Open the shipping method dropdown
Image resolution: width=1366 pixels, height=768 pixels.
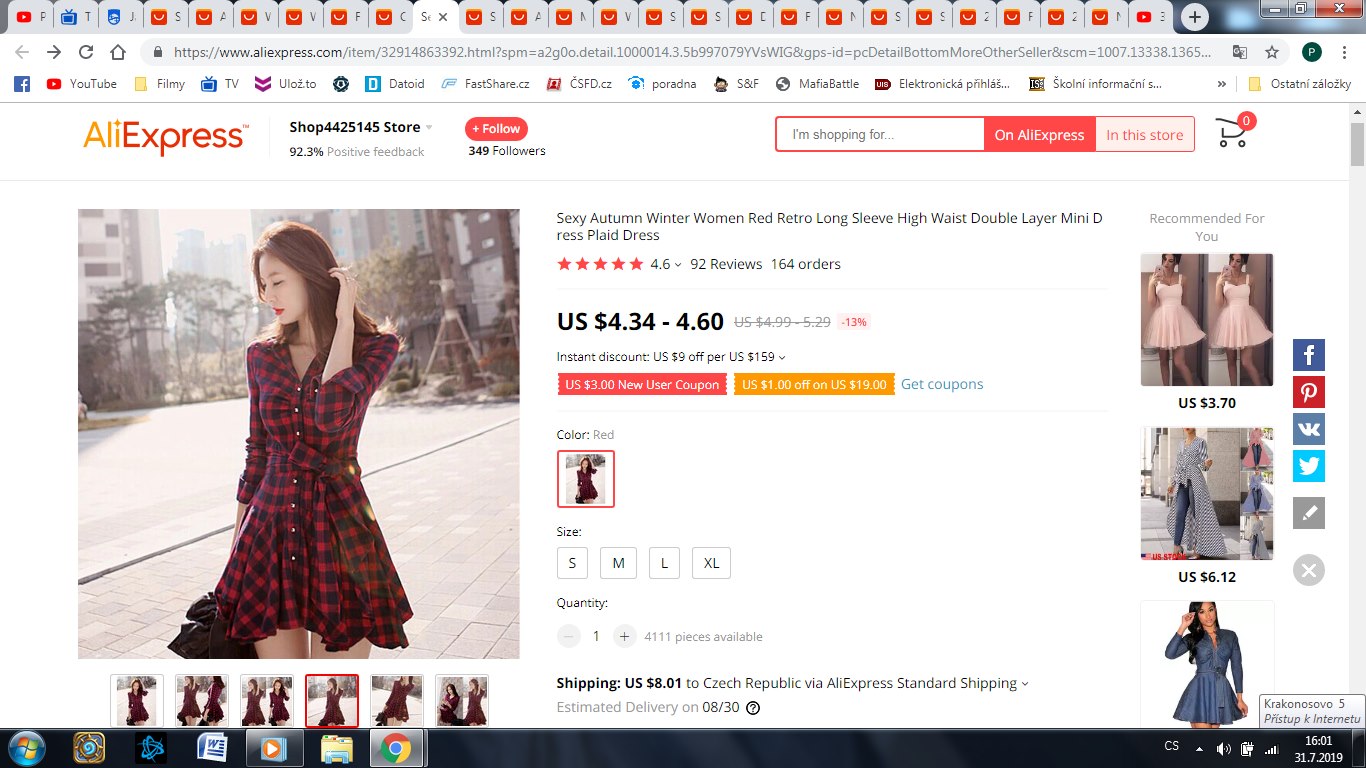point(1024,684)
